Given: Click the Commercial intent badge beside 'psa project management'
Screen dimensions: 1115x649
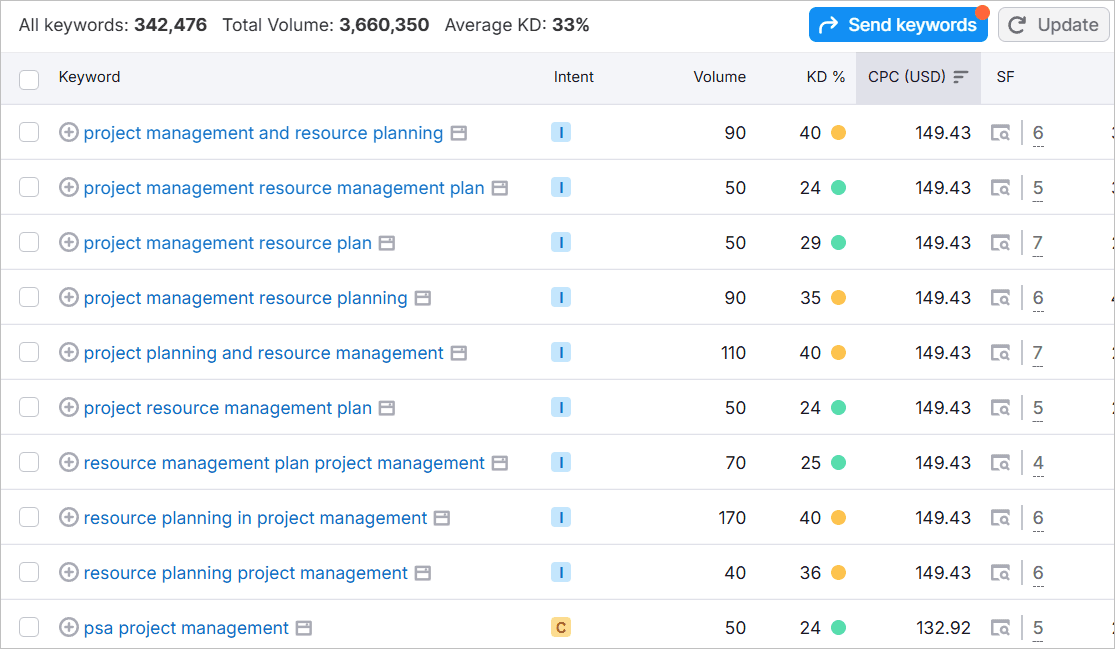Looking at the screenshot, I should tap(561, 627).
